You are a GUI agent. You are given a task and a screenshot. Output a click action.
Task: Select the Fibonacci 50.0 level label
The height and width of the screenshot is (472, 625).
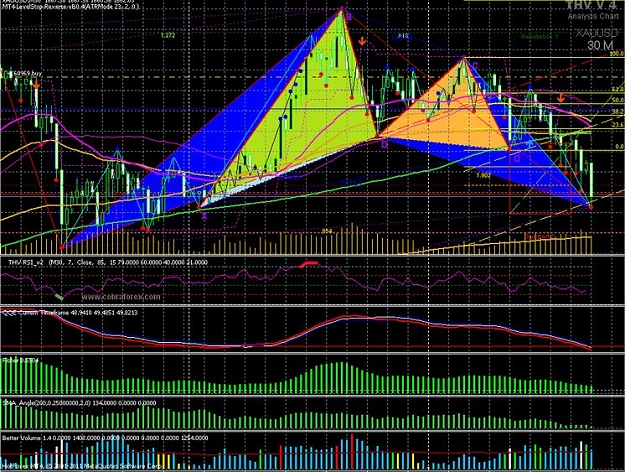tap(618, 100)
